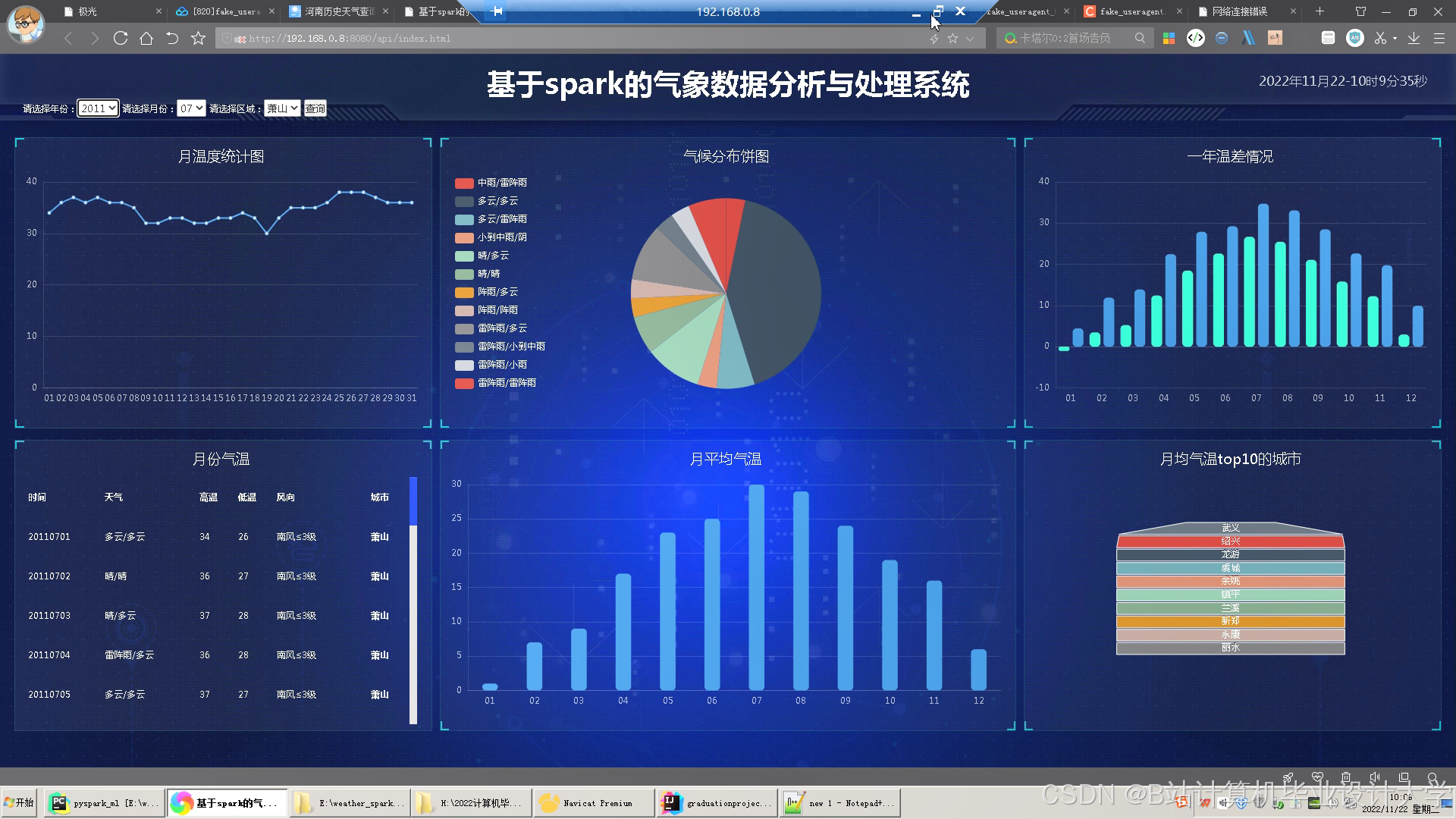The height and width of the screenshot is (819, 1456).
Task: Bookmark page with toolbar star icon
Action: coord(198,38)
